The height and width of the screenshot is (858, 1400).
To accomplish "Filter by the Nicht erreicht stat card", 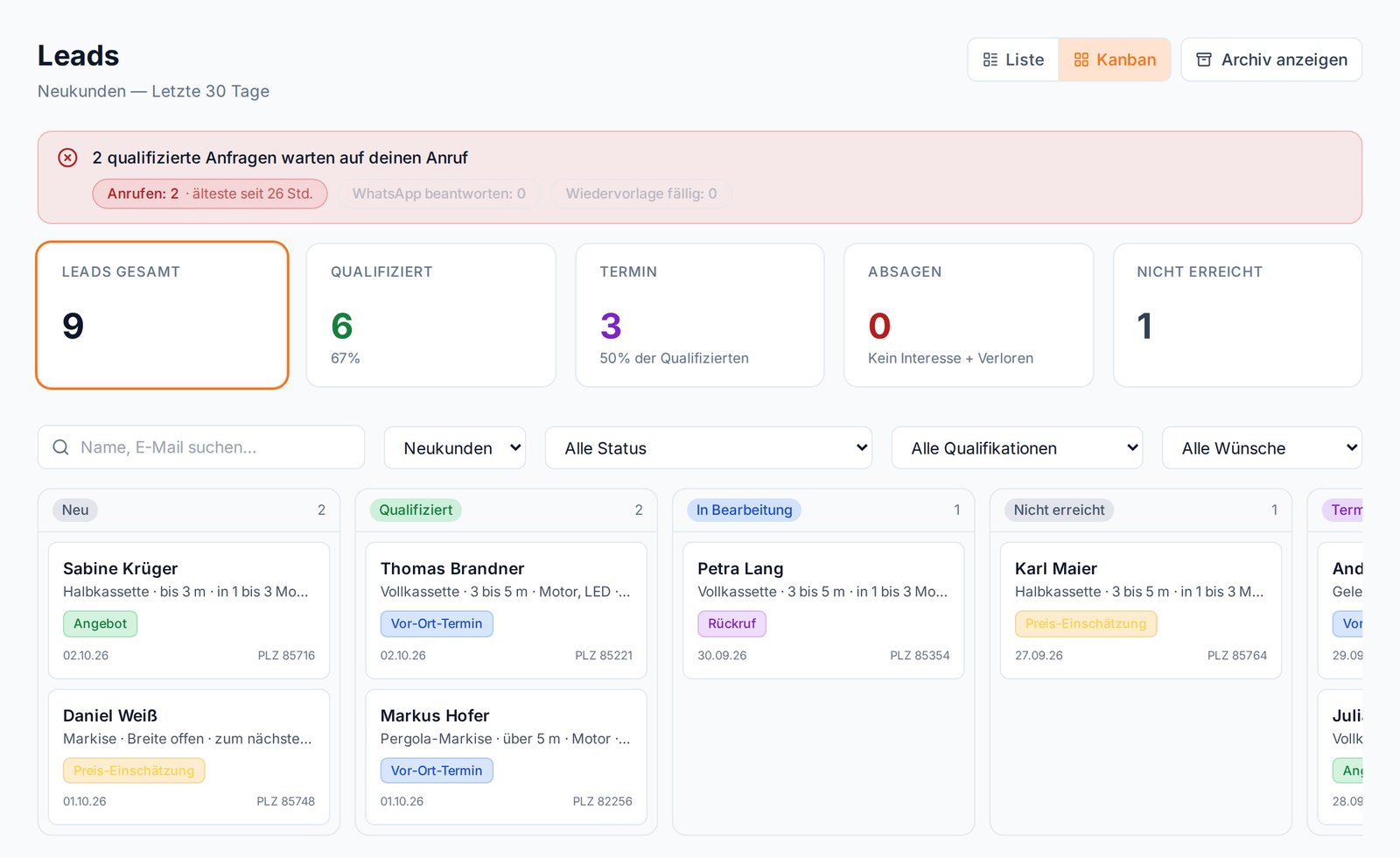I will tap(1237, 315).
